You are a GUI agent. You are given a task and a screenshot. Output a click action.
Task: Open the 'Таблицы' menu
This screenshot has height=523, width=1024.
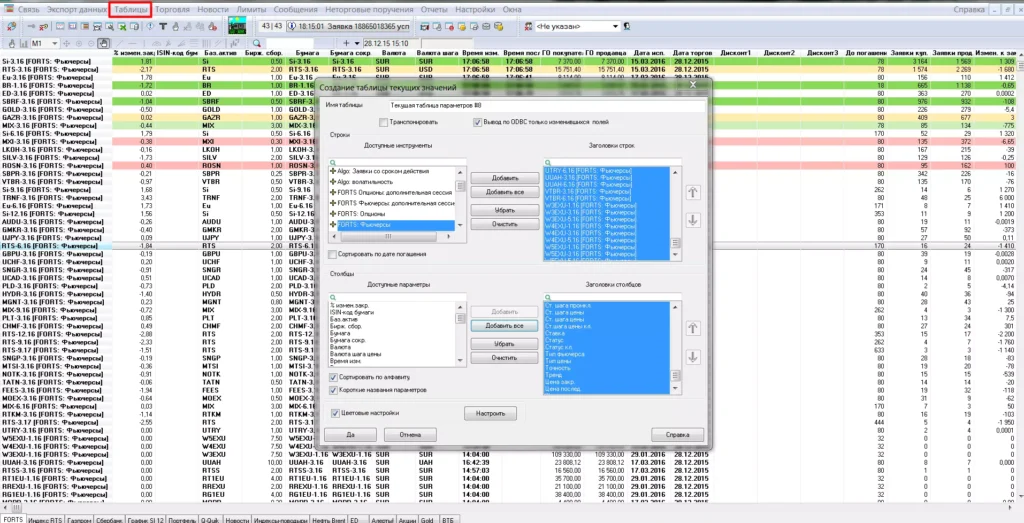(x=130, y=9)
